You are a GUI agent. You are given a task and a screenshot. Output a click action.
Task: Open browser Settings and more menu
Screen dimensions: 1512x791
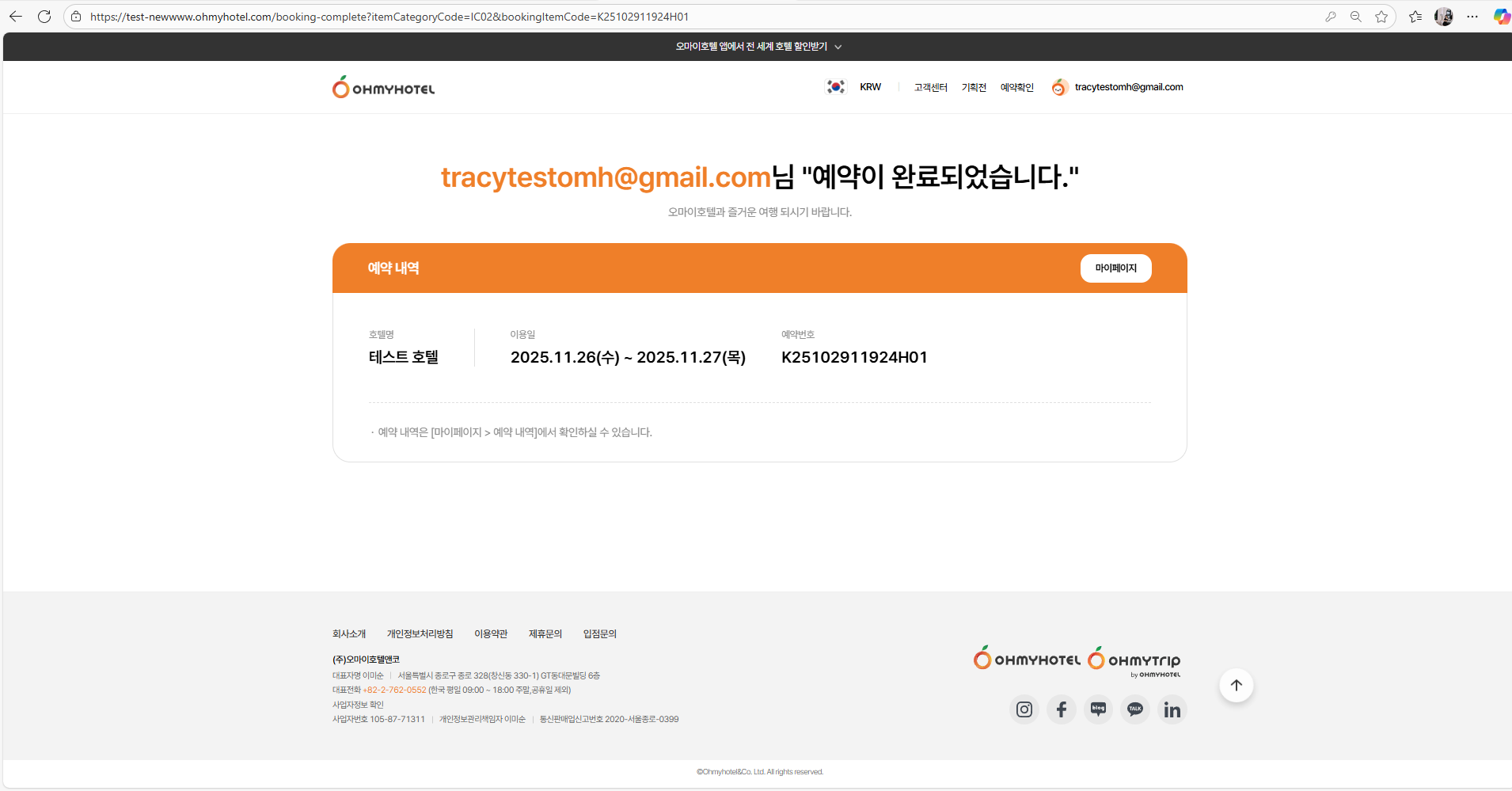pyautogui.click(x=1472, y=17)
